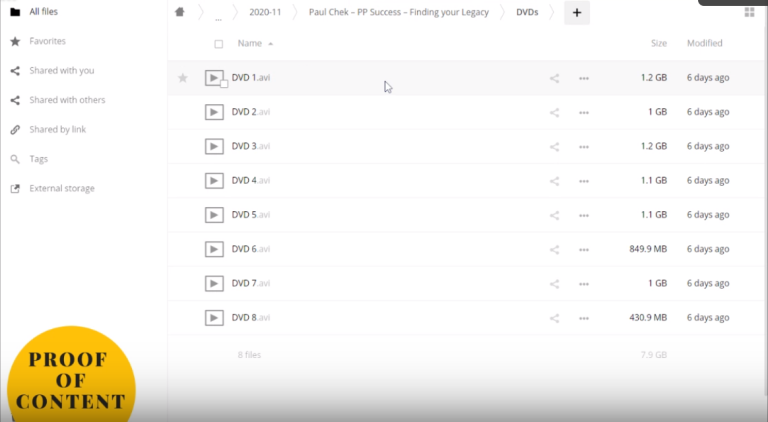Share DVD 4.avi using its share icon

click(554, 181)
